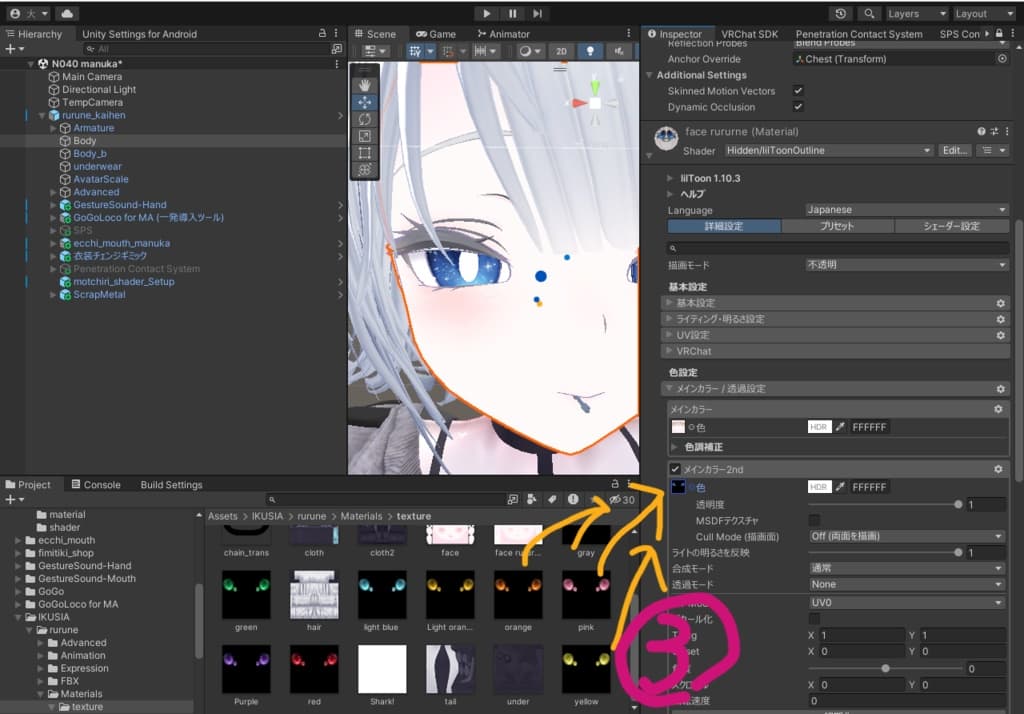Open the Language dropdown set to Japanese
The width and height of the screenshot is (1024, 714).
906,210
